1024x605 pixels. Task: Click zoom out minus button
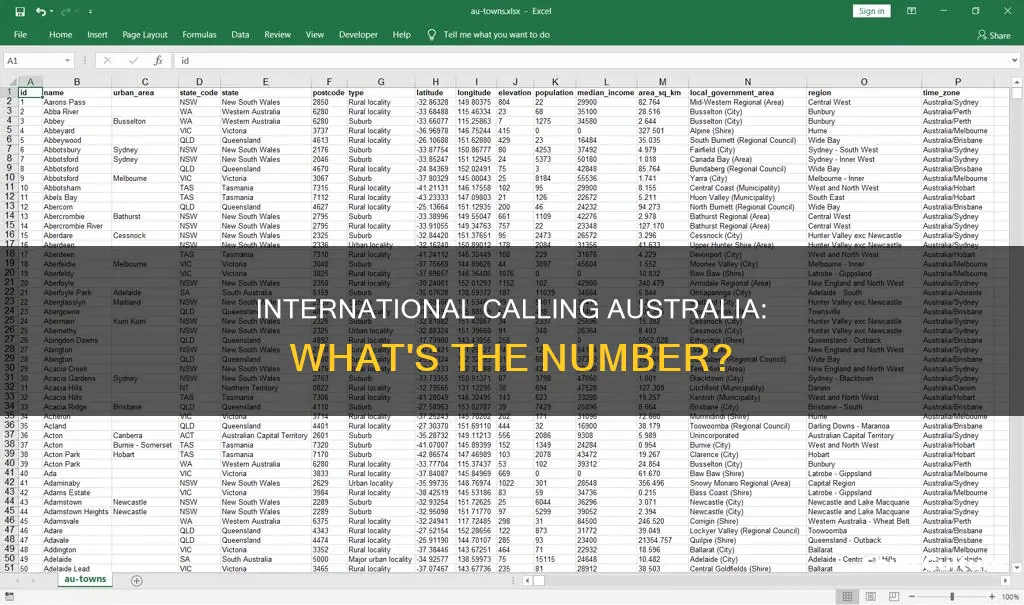[911, 597]
